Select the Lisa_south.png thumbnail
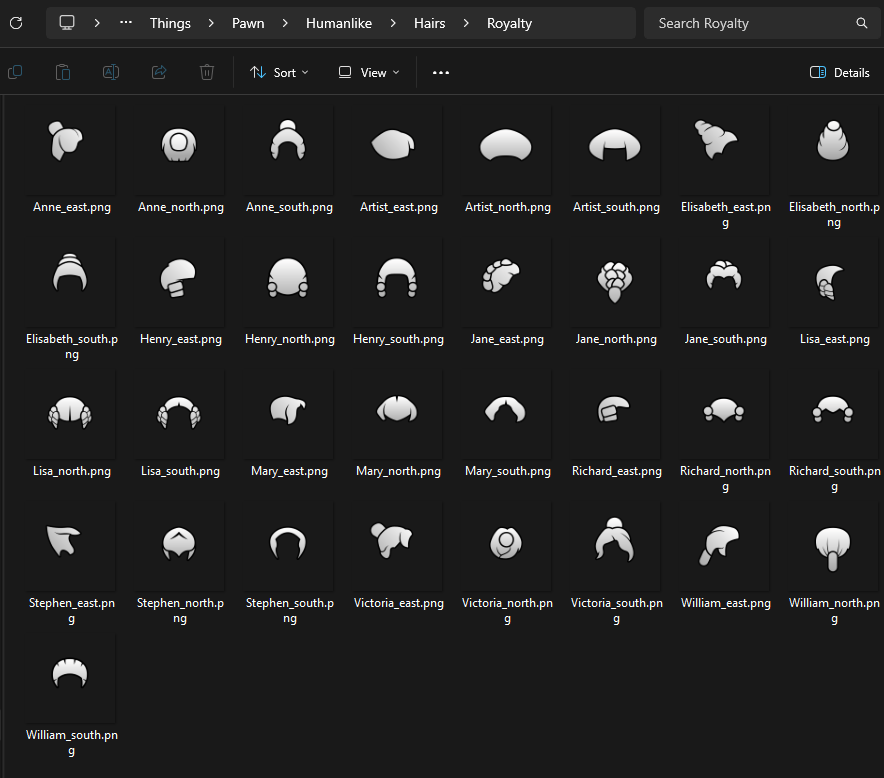This screenshot has height=778, width=884. coord(179,413)
